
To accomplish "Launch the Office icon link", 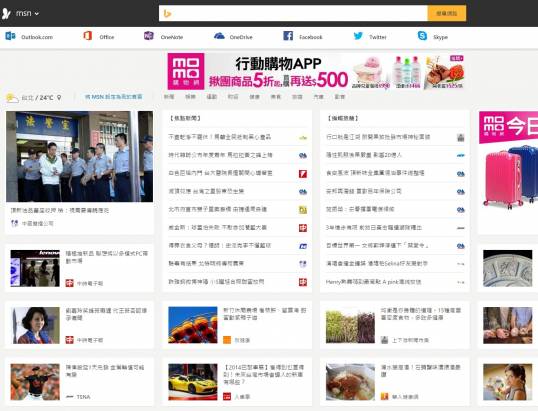I will point(88,36).
